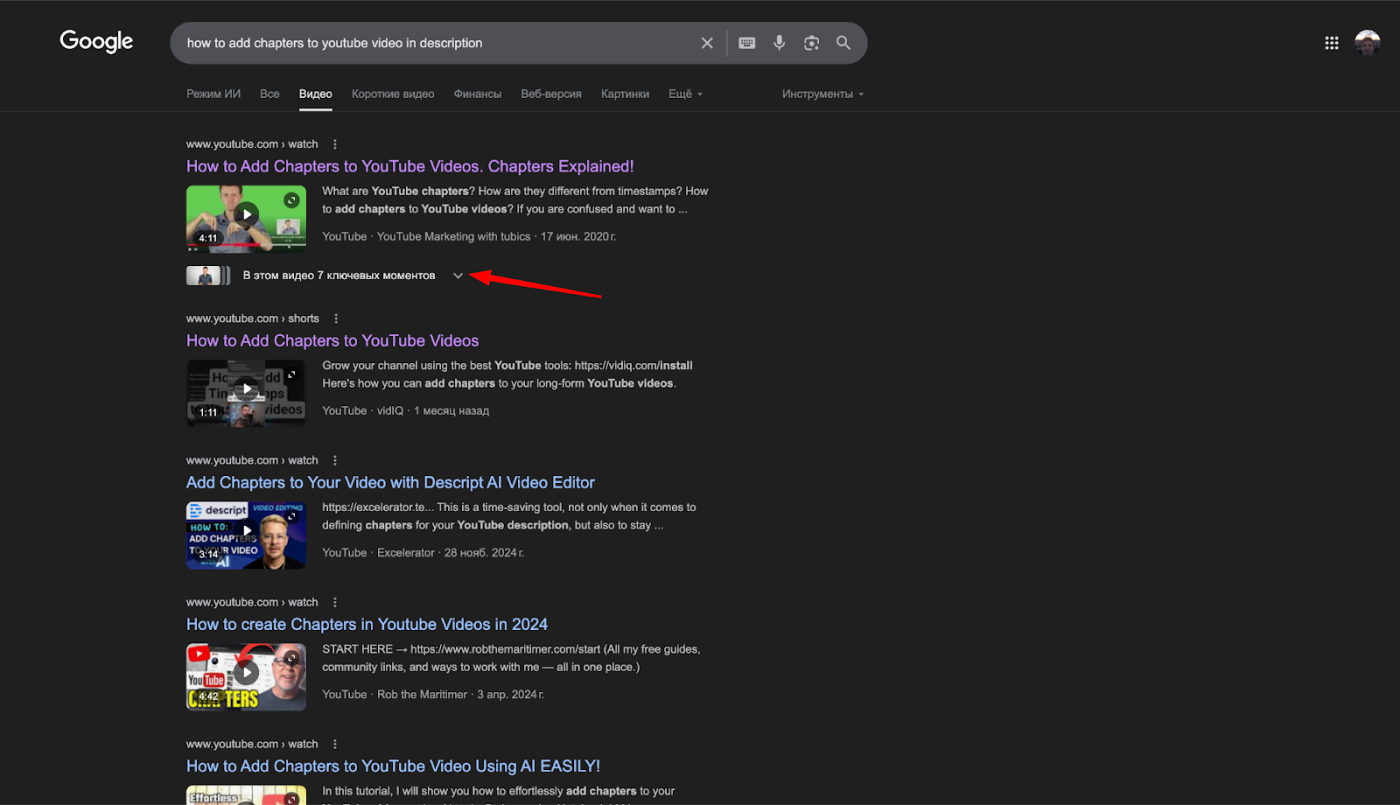Open the on-screen keyboard icon

click(747, 43)
